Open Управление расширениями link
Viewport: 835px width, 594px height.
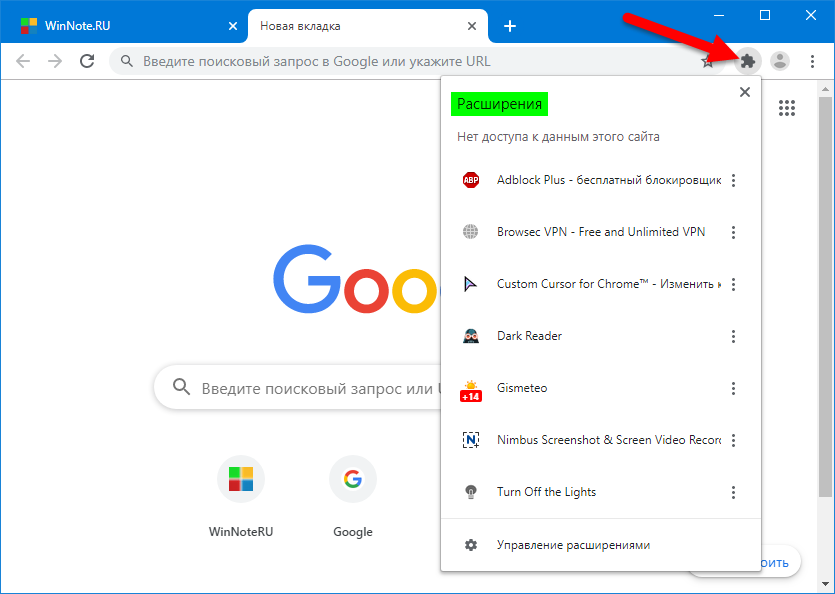tap(574, 545)
